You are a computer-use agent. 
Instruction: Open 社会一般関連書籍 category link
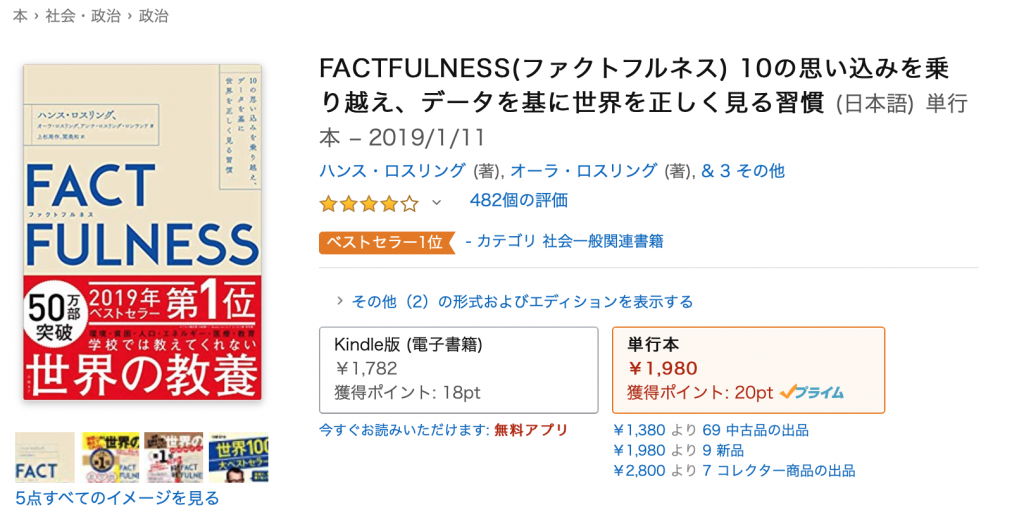pos(603,241)
